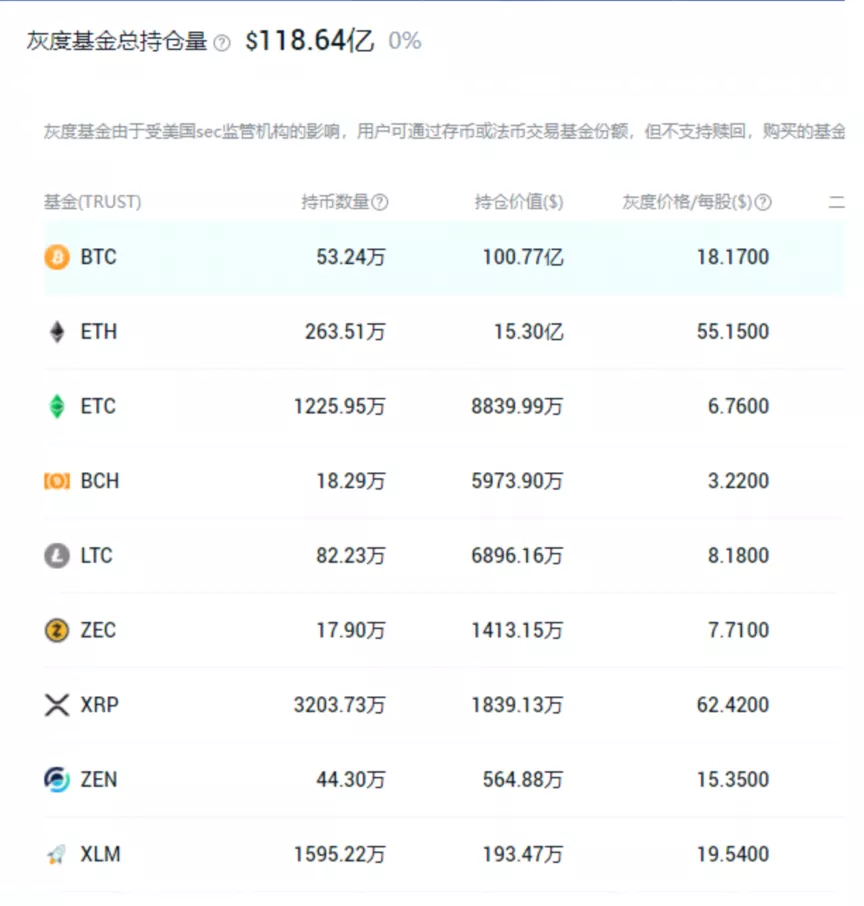The image size is (864, 906).
Task: Click ZEN holding value 564.88万
Action: click(522, 779)
